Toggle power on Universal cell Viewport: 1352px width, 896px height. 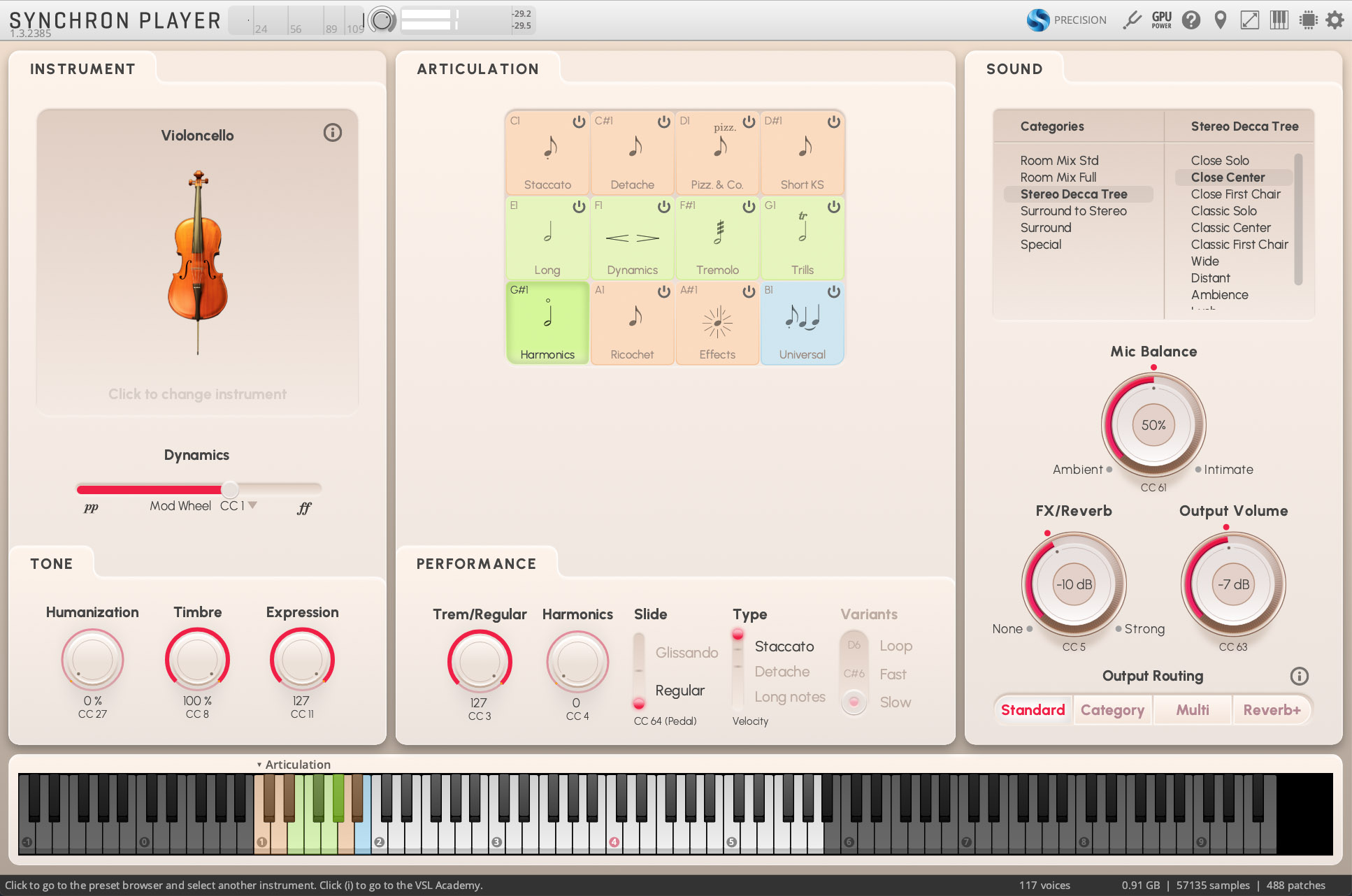click(x=834, y=291)
